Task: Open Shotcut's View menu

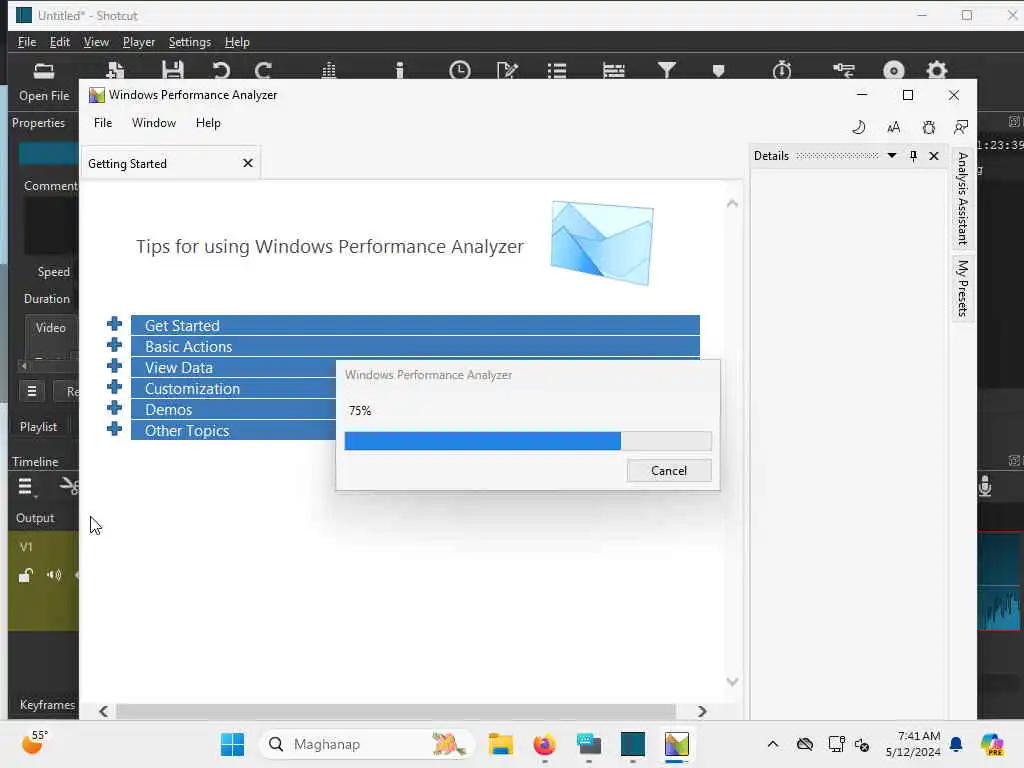Action: click(x=96, y=42)
